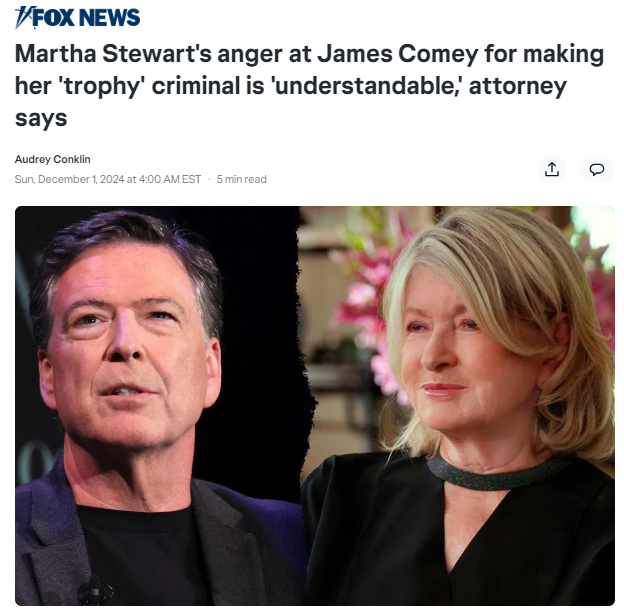The image size is (624, 613).
Task: Open the photo of man in dark blazer
Action: 158,405
